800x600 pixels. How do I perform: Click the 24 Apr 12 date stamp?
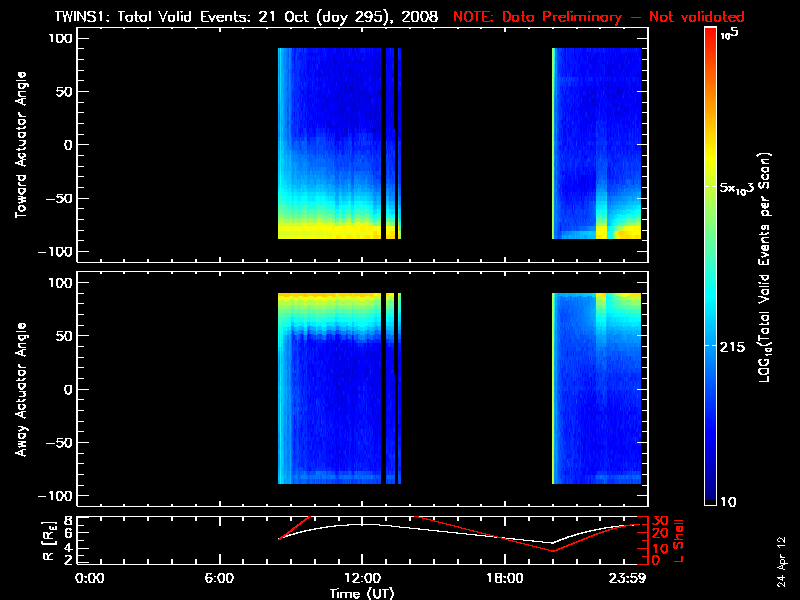(780, 554)
